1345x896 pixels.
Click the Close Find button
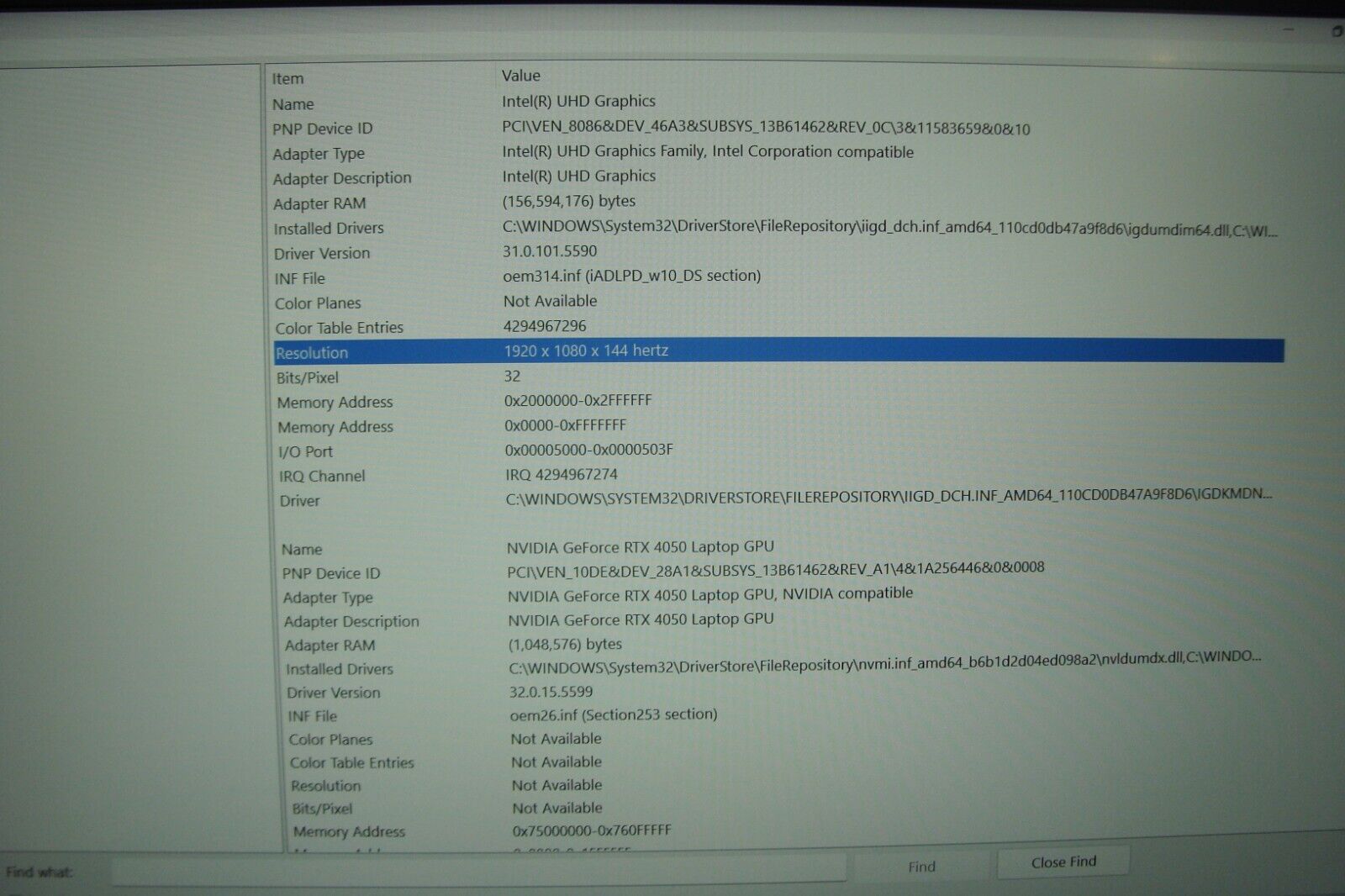tap(1063, 862)
